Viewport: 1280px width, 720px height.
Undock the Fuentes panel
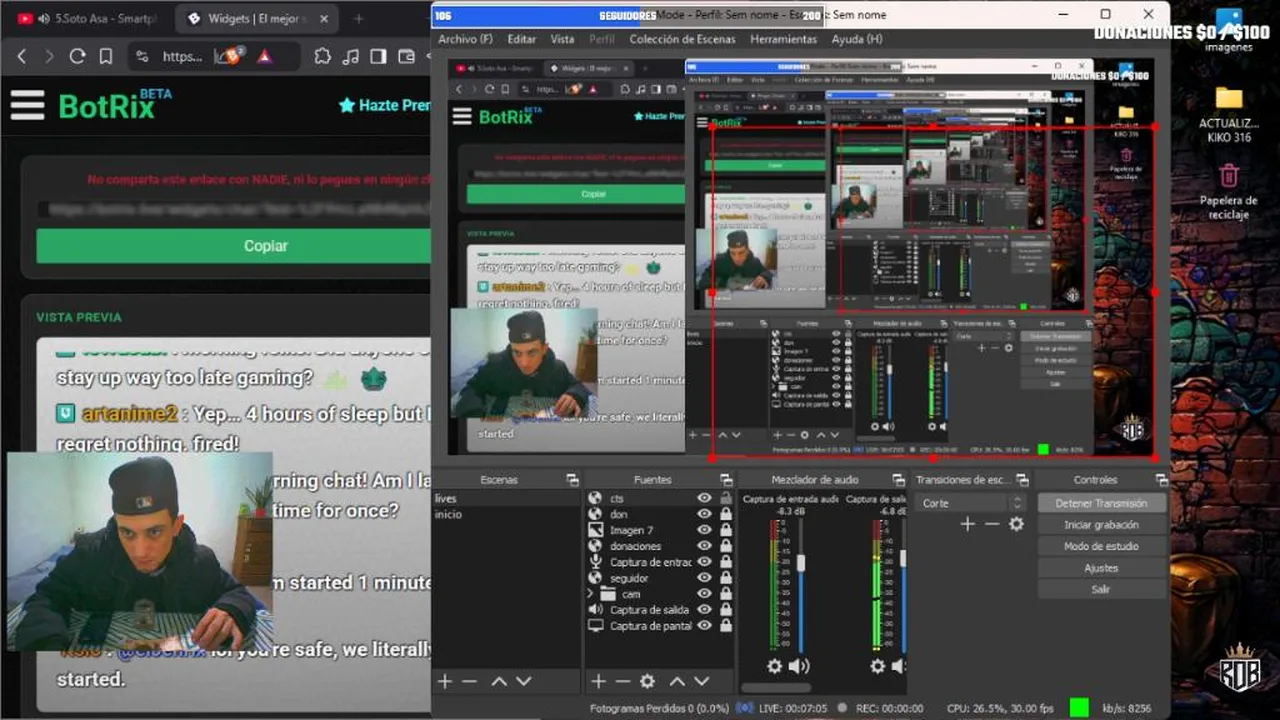[x=728, y=480]
